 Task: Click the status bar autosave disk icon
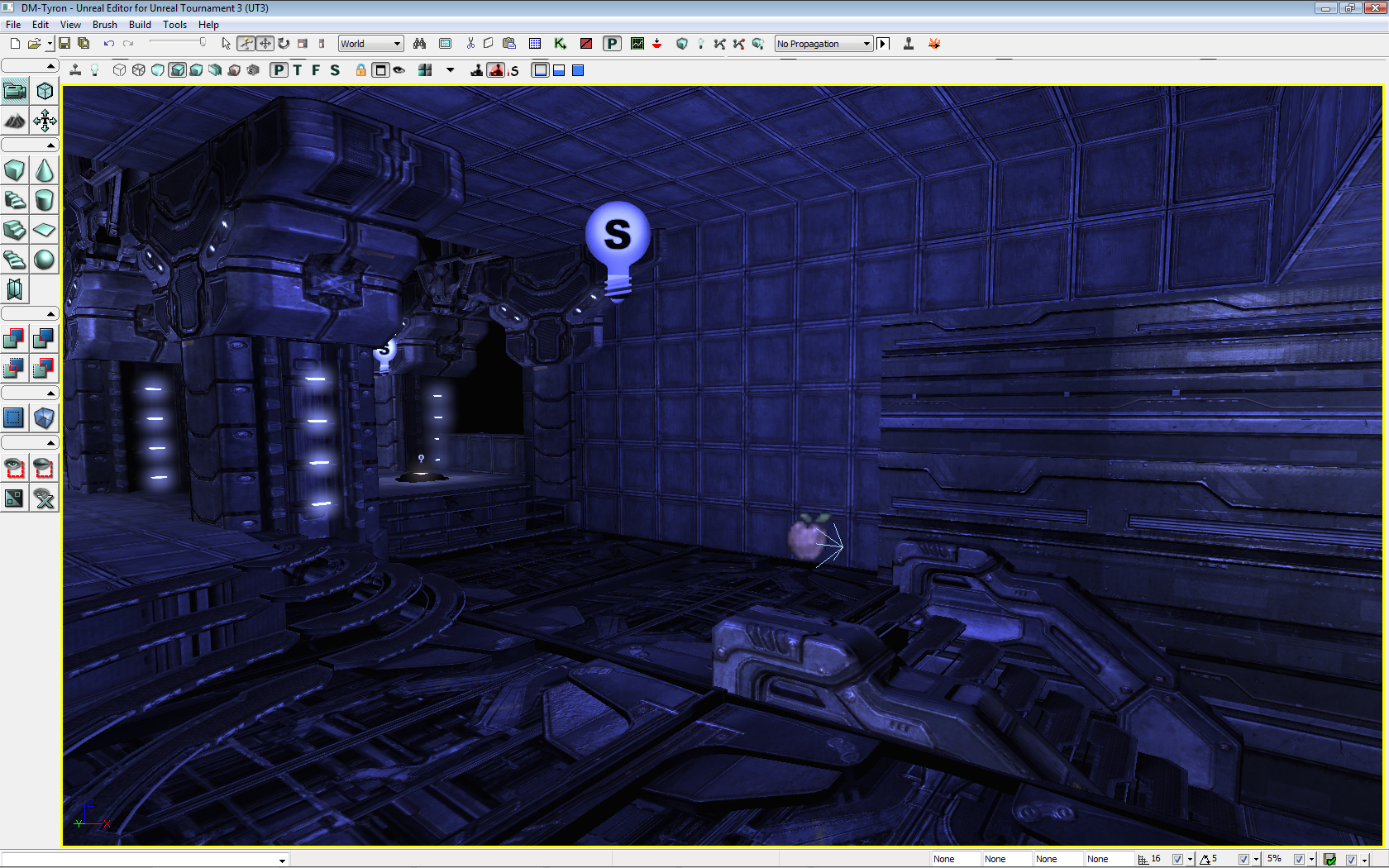tap(1329, 859)
